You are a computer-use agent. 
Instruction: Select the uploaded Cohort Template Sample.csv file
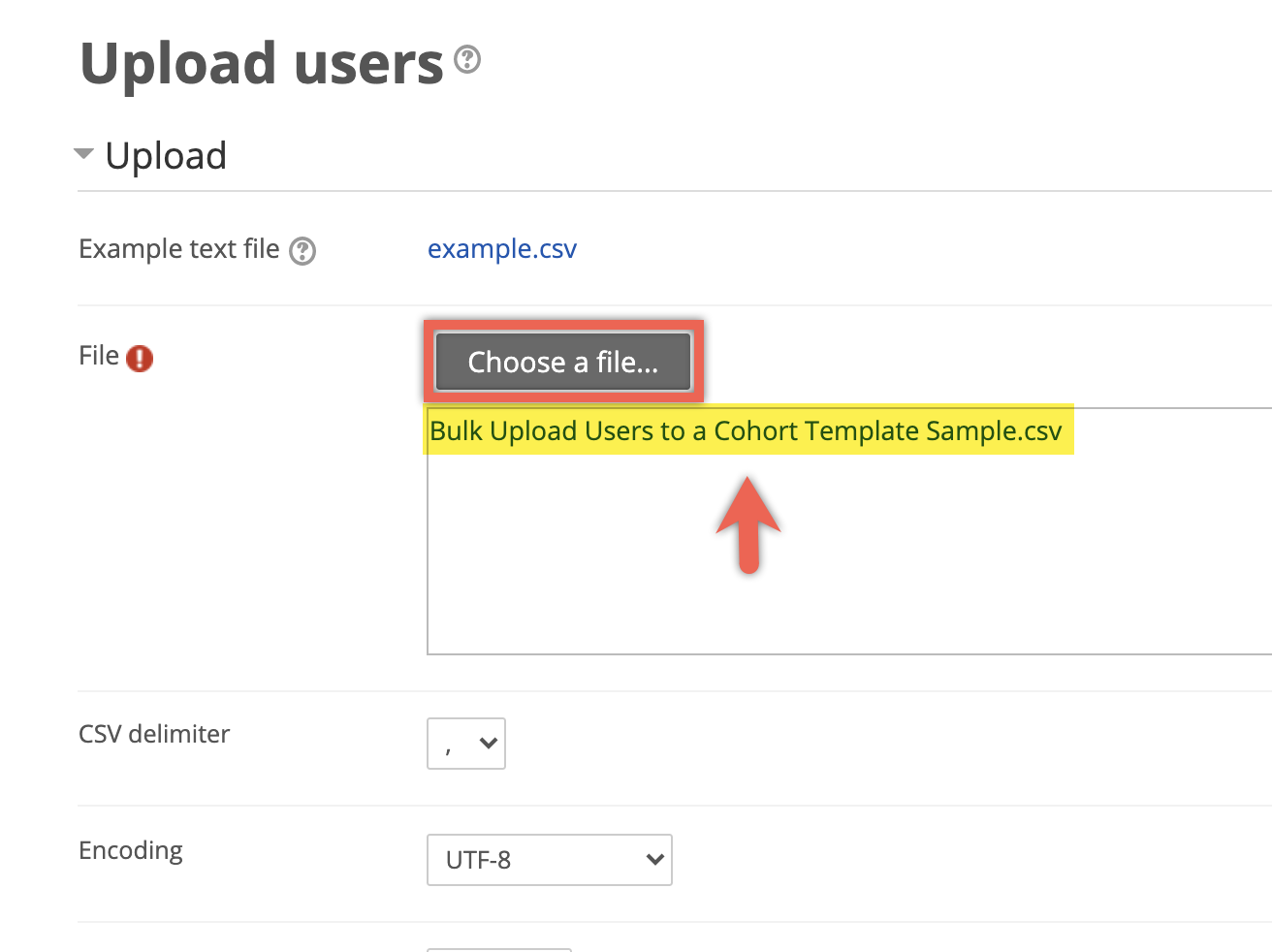(746, 430)
